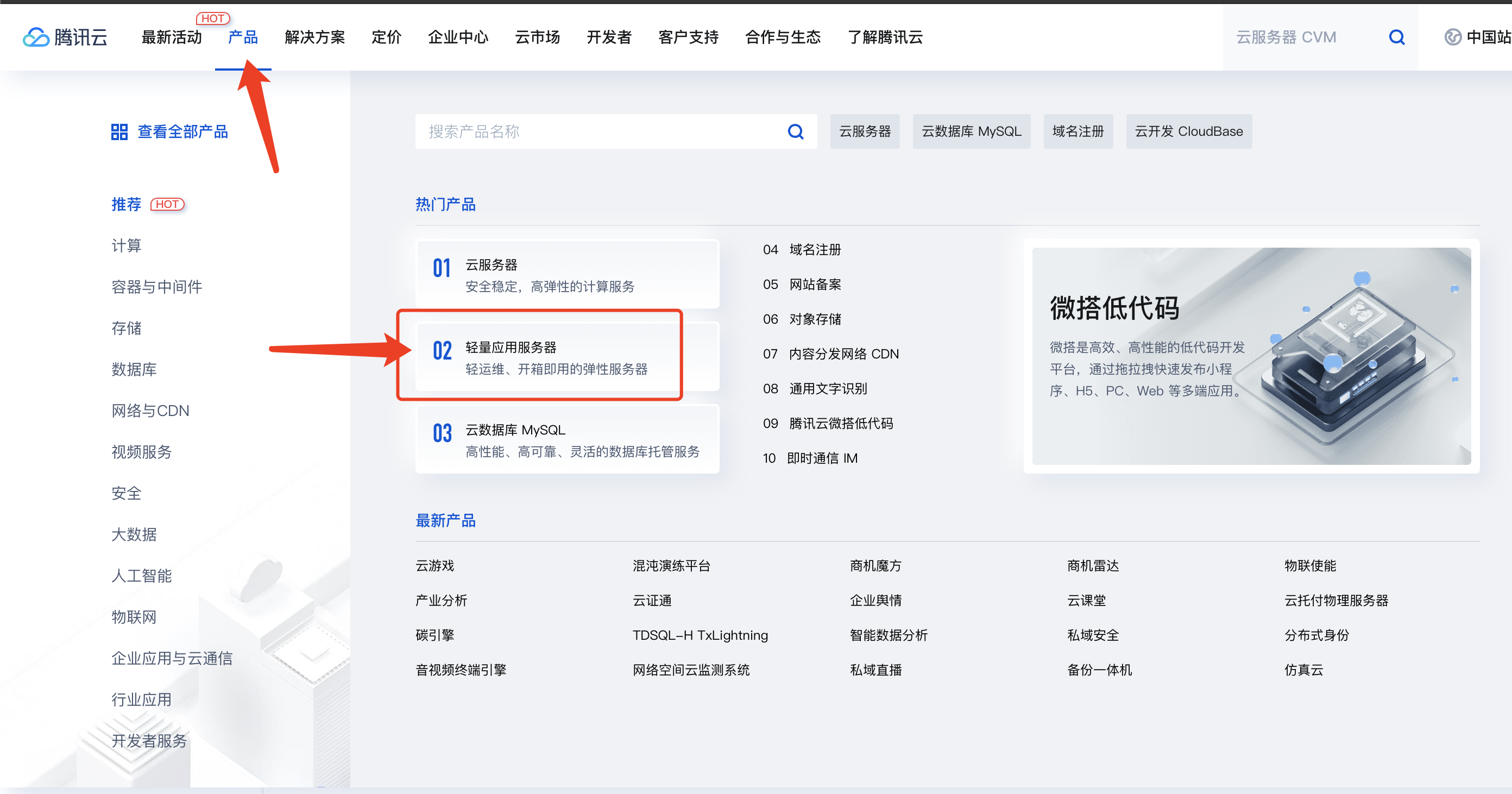Open the 合作与生态 menu
Image resolution: width=1512 pixels, height=794 pixels.
[x=783, y=37]
